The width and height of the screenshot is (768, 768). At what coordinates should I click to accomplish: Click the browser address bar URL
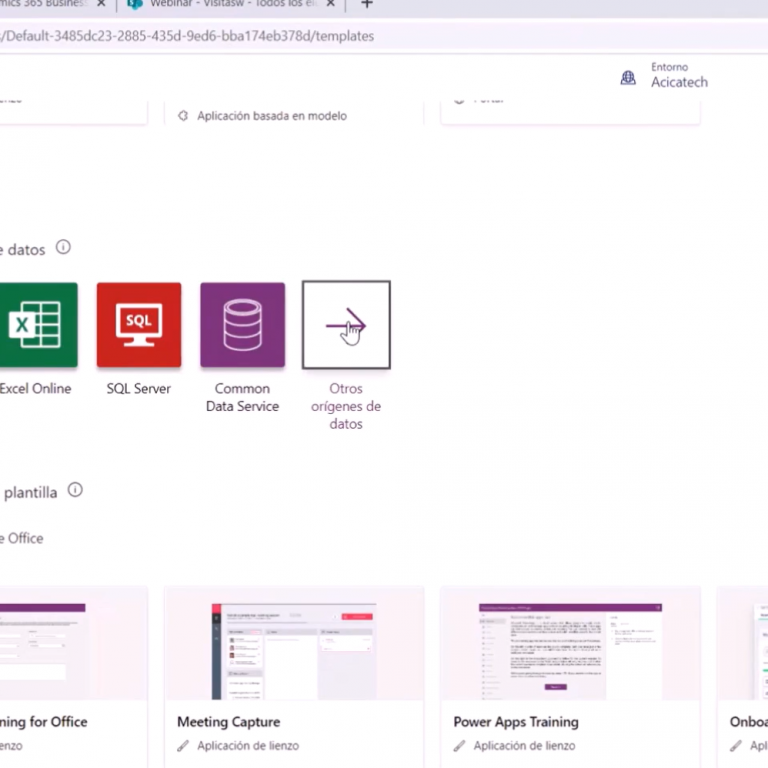(x=187, y=36)
